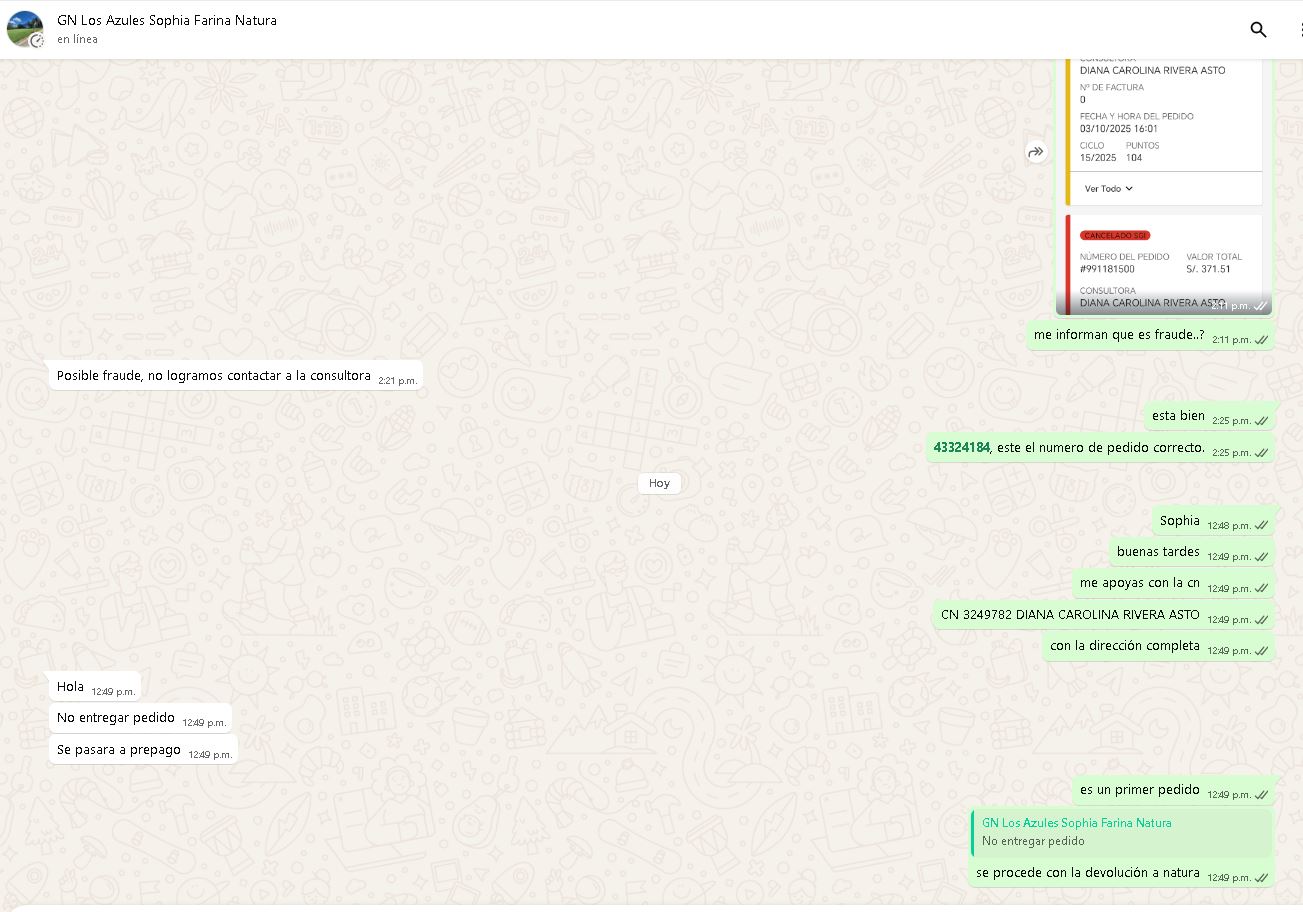1303x912 pixels.
Task: Jump to quoted reply 'No entregar pedido'
Action: coord(1123,832)
